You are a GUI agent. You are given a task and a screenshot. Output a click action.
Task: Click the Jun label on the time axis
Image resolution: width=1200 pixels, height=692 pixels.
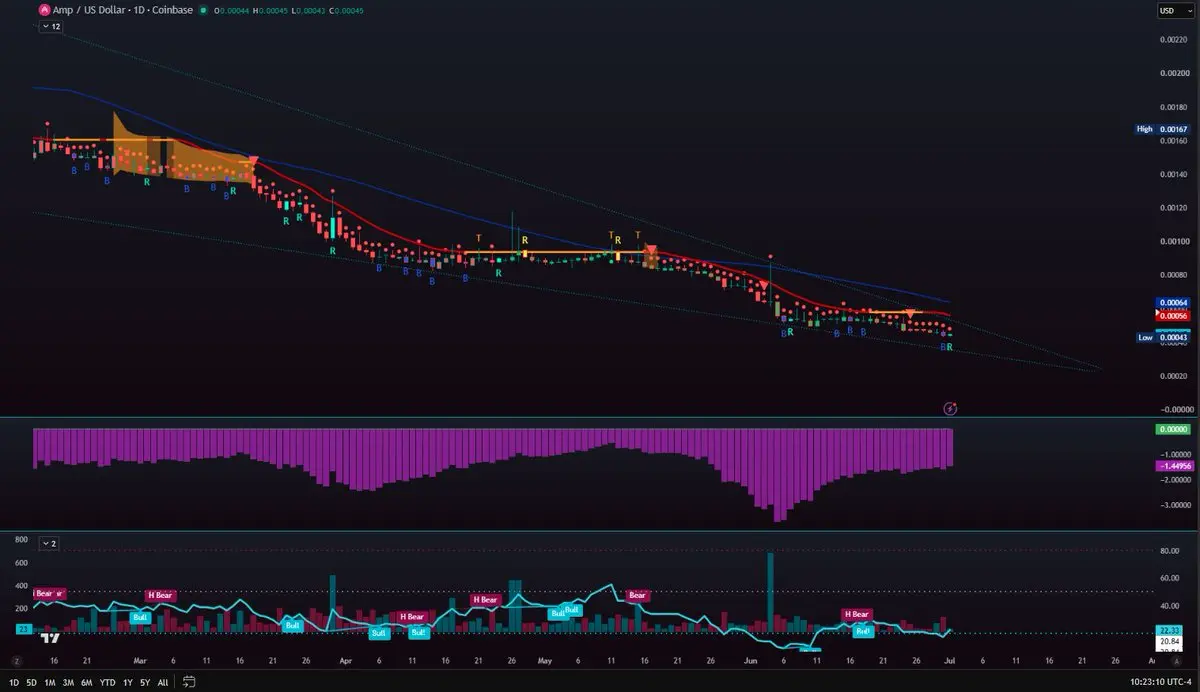tap(752, 661)
